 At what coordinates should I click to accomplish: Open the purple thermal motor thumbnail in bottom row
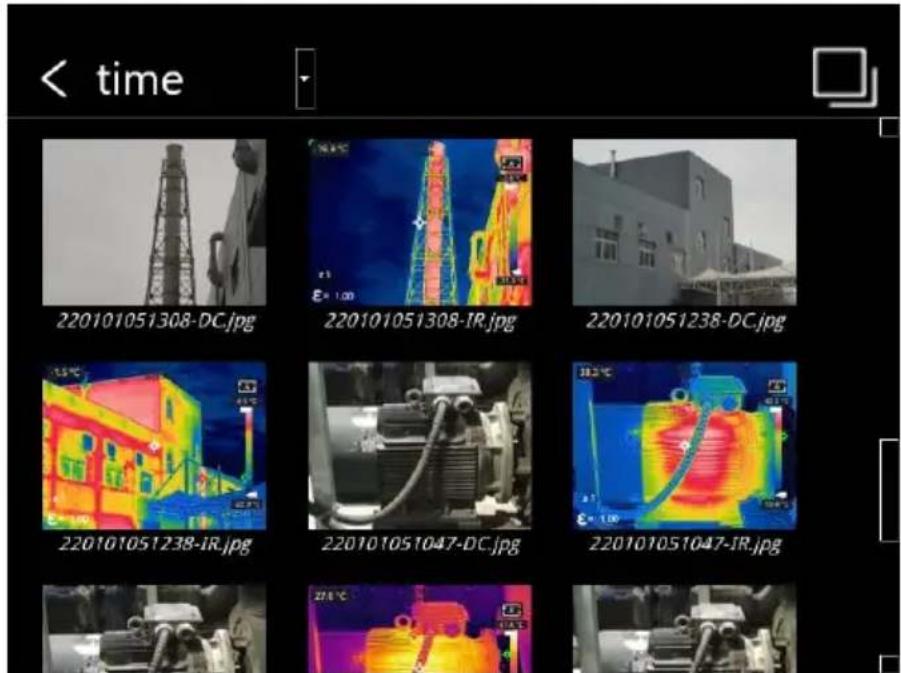point(420,629)
